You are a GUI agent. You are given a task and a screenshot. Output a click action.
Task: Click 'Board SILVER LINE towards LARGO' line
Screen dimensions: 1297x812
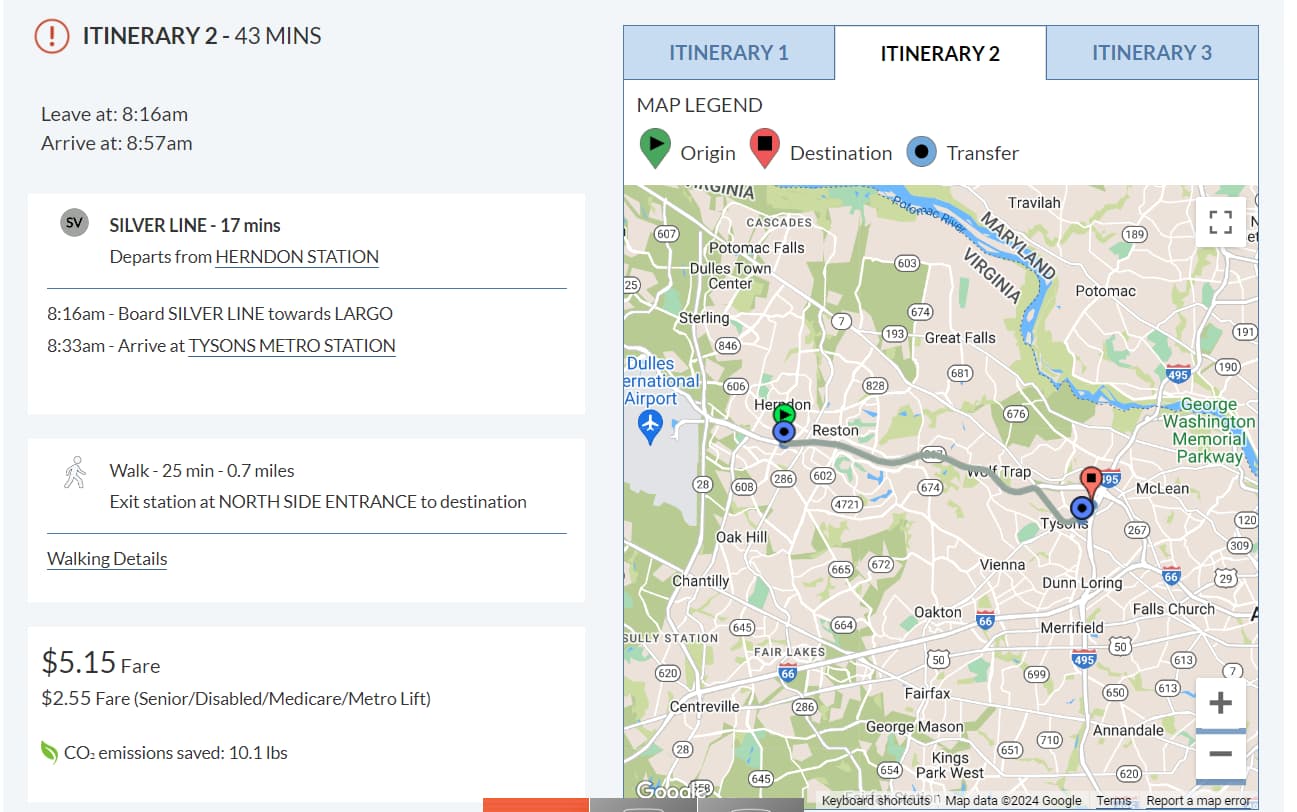coord(220,313)
